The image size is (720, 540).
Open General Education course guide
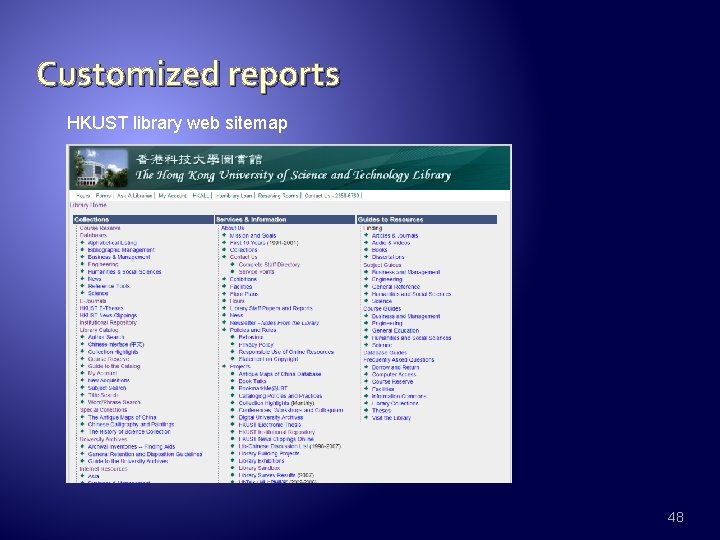click(395, 331)
